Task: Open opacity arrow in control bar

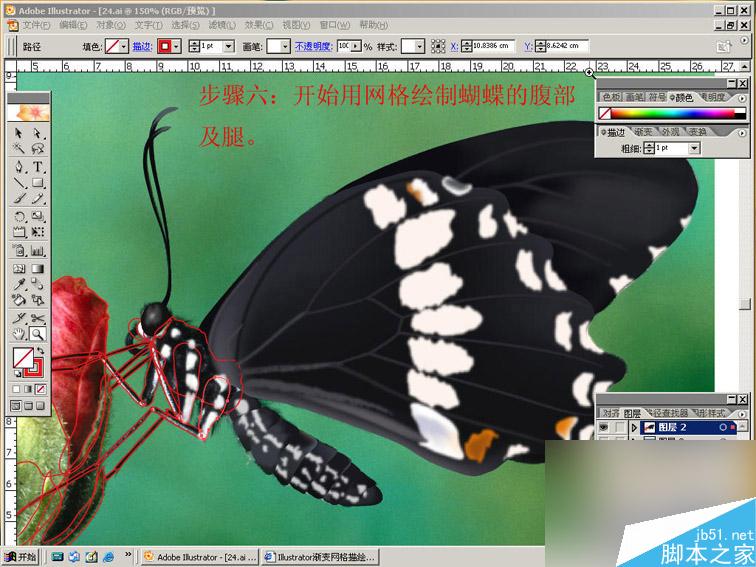Action: point(356,46)
